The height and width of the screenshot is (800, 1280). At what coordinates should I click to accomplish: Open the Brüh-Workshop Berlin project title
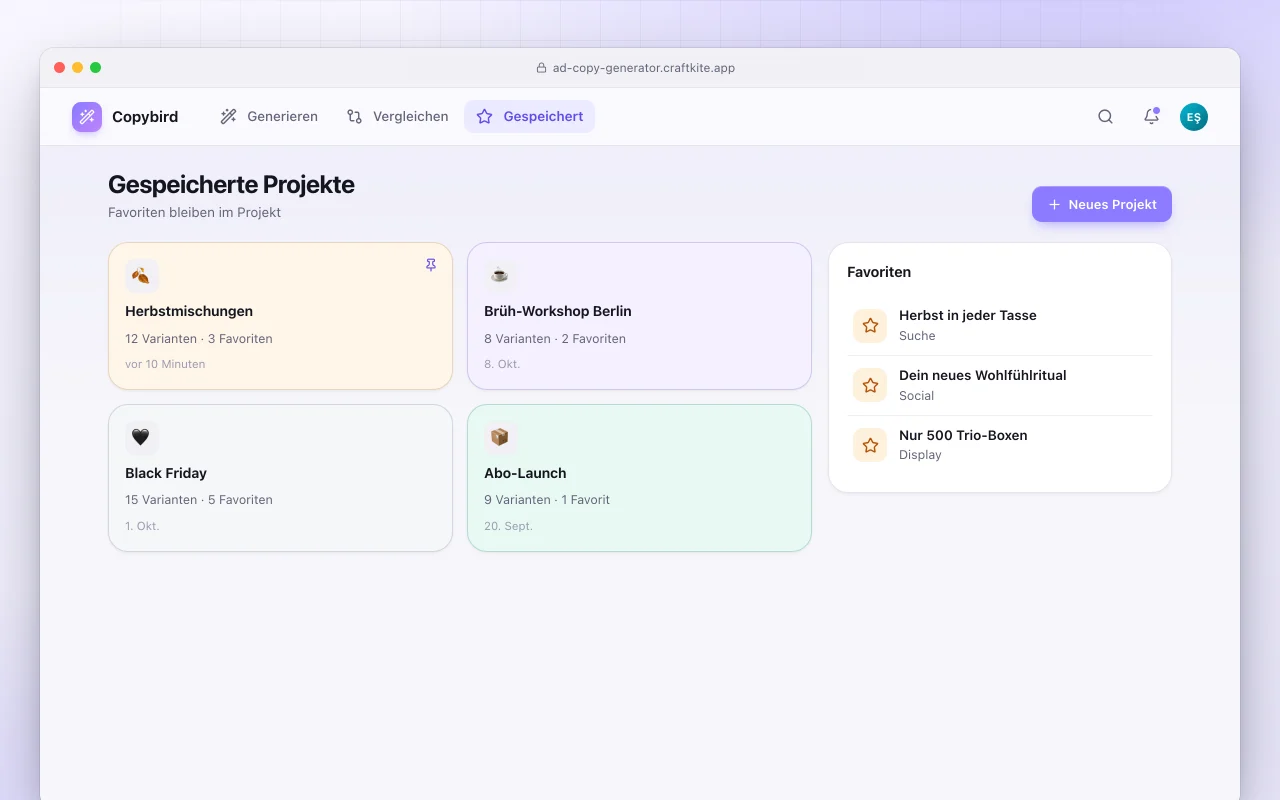coord(558,311)
